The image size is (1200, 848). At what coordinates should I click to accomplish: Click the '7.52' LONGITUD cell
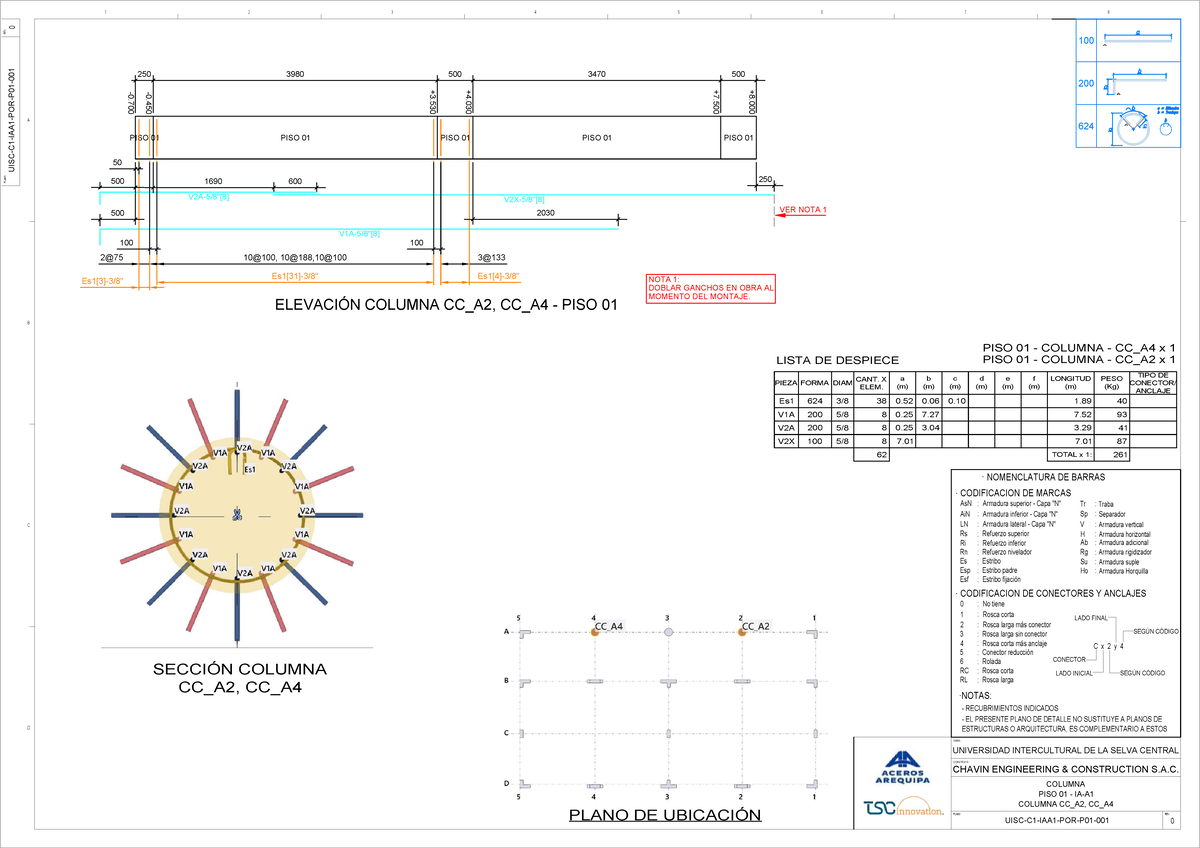pos(1070,414)
